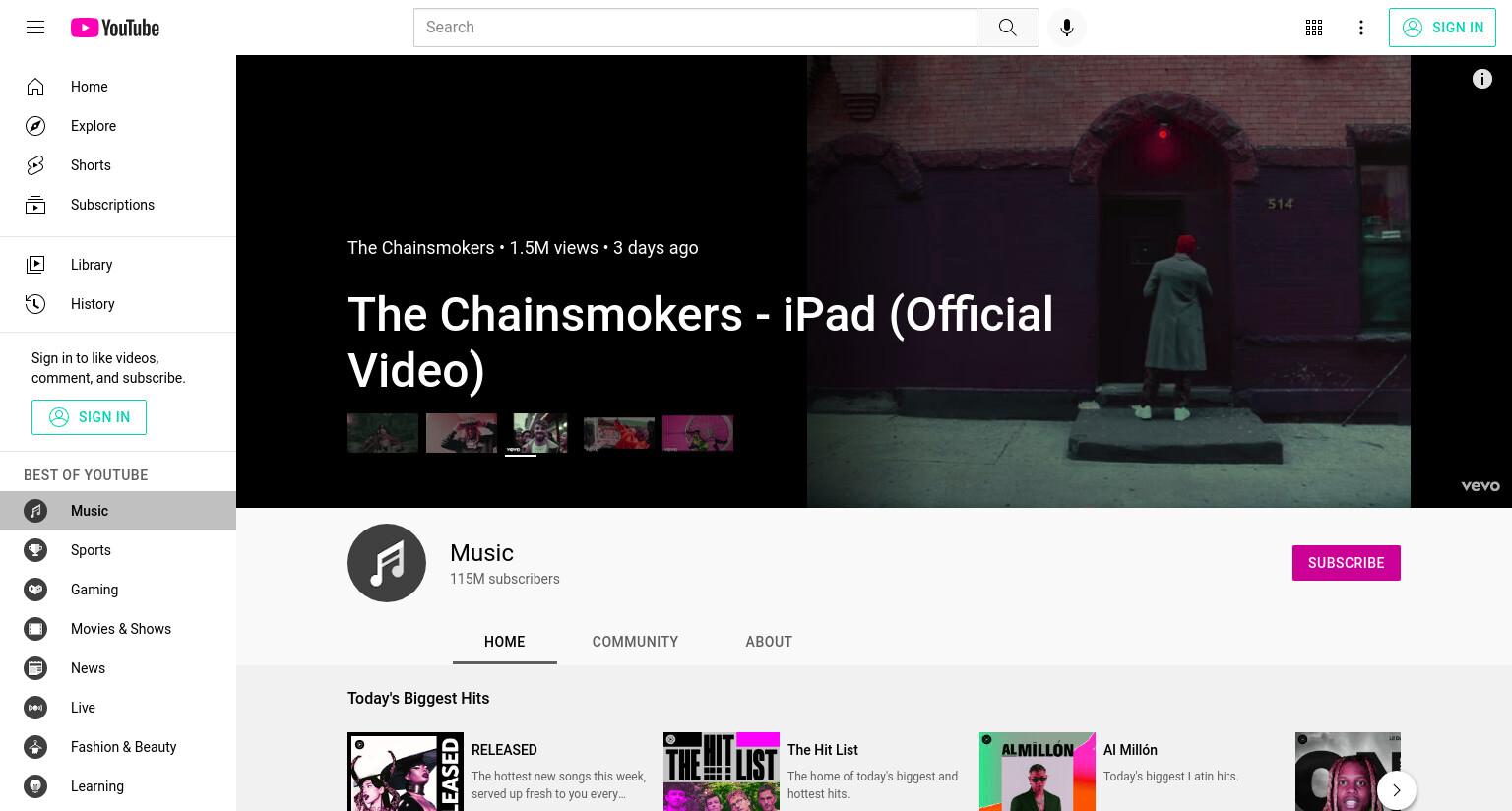Open the hamburger guide menu

point(35,28)
